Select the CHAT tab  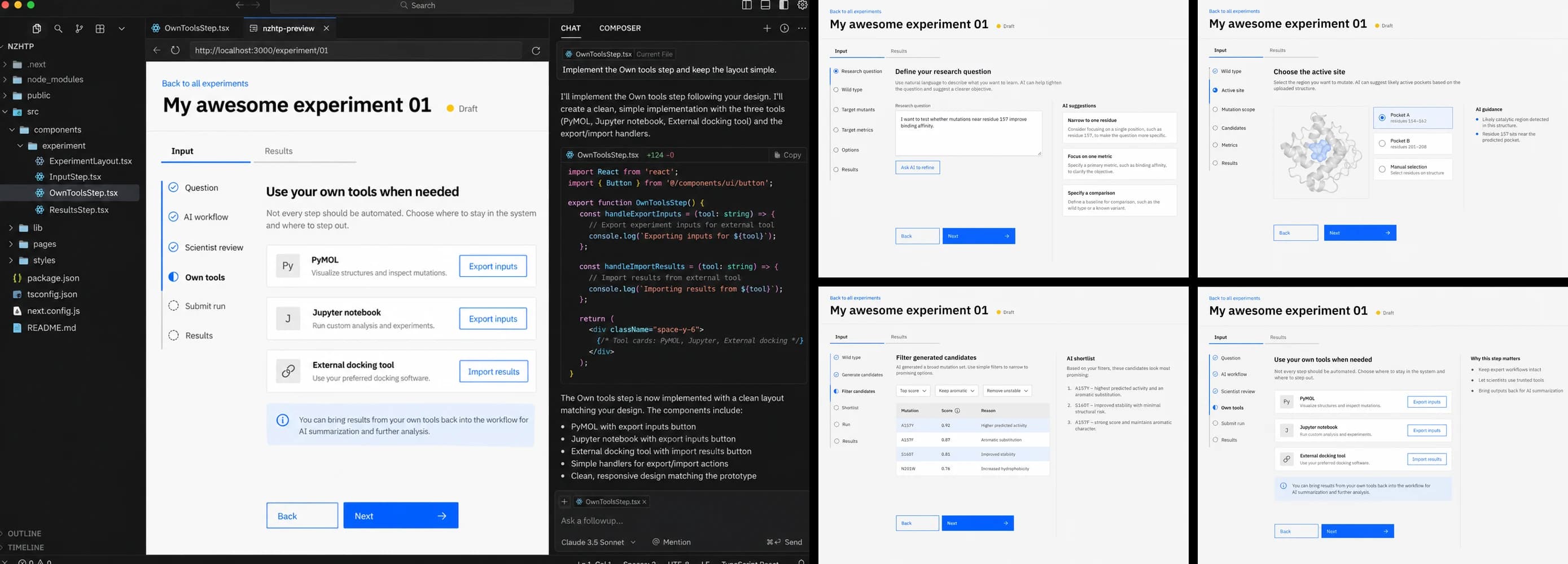tap(570, 28)
